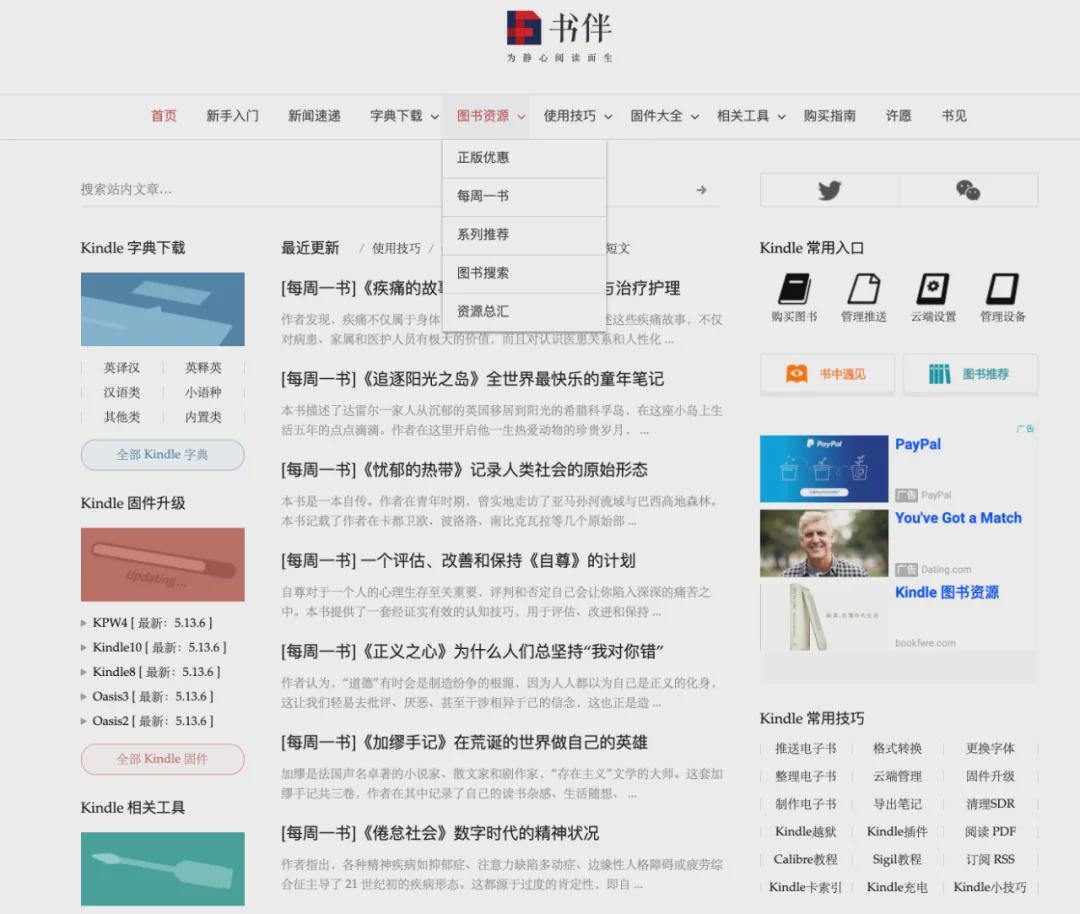This screenshot has height=914, width=1080.
Task: Open the 新手入门 nav item
Action: pos(232,116)
